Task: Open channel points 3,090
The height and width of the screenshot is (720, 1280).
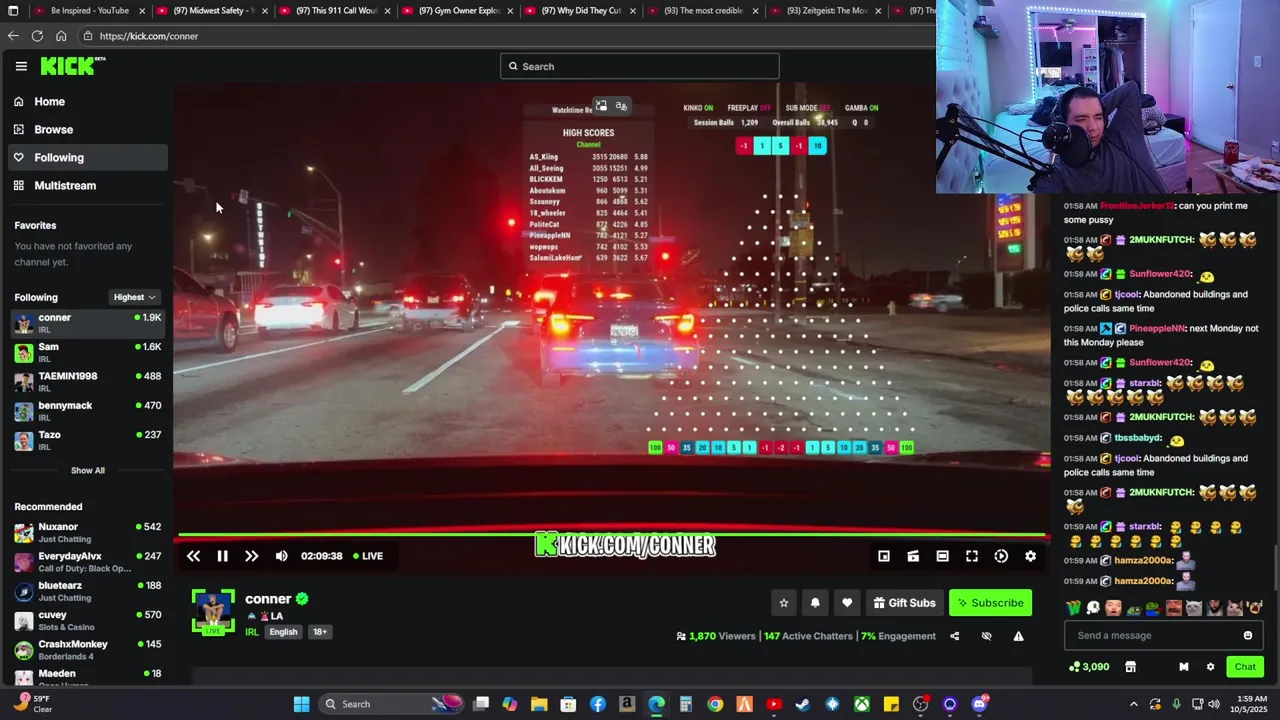Action: (1088, 667)
